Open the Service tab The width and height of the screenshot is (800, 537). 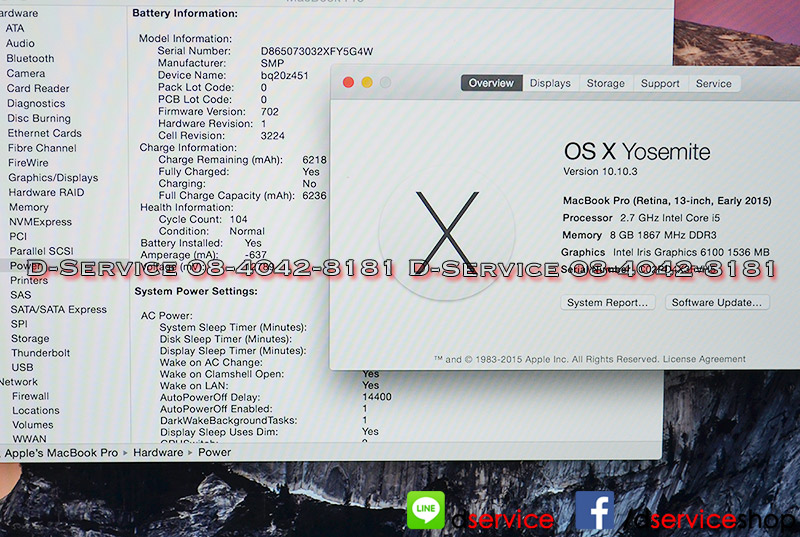point(713,83)
